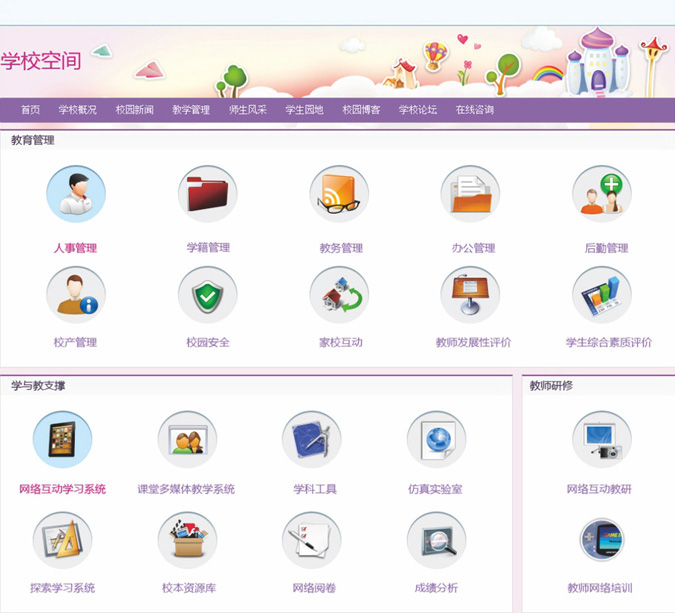This screenshot has height=613, width=675.
Task: Click the 学生综合素质评价 bar chart icon
Action: point(602,295)
